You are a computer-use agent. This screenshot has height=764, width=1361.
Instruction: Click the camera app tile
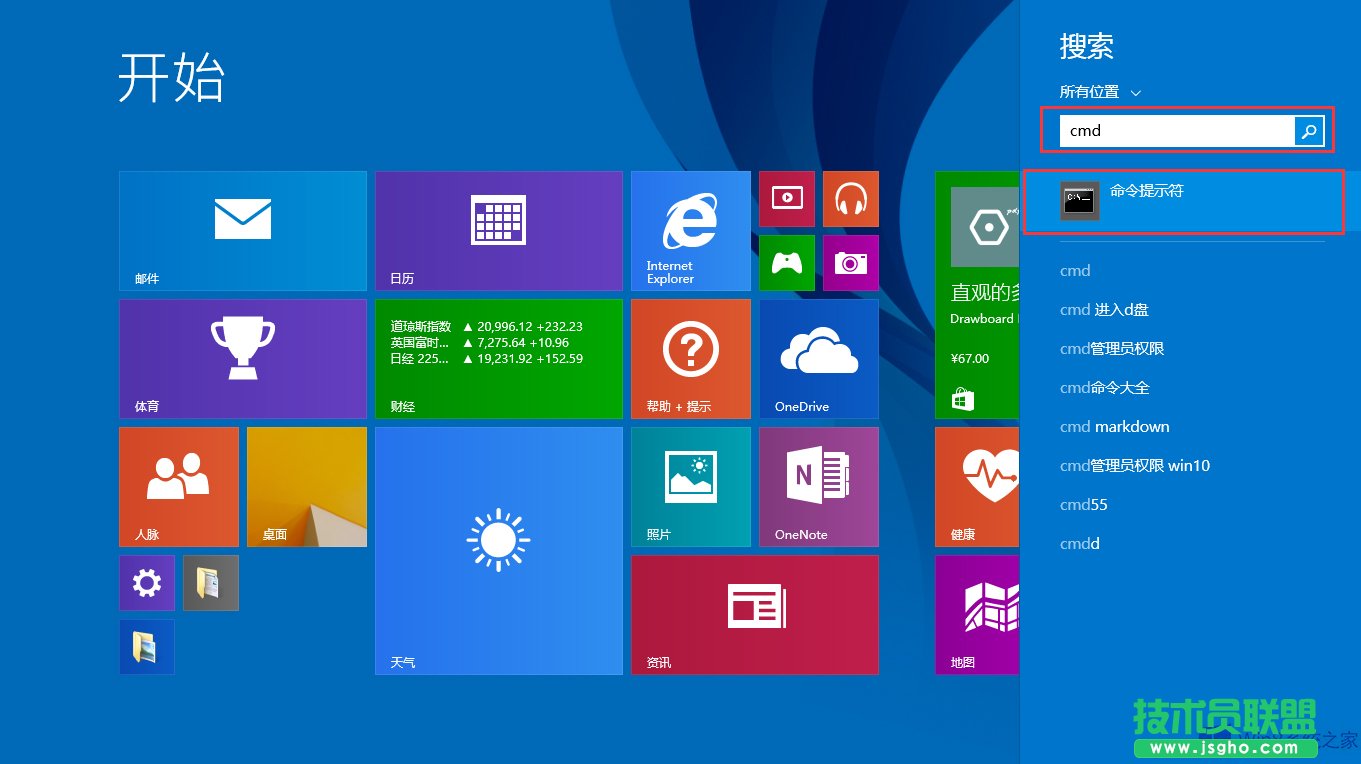851,263
